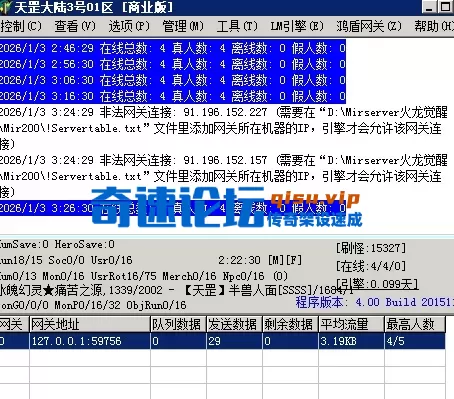Click the 0 cell under 队列数据
454x399 pixels.
click(x=178, y=341)
